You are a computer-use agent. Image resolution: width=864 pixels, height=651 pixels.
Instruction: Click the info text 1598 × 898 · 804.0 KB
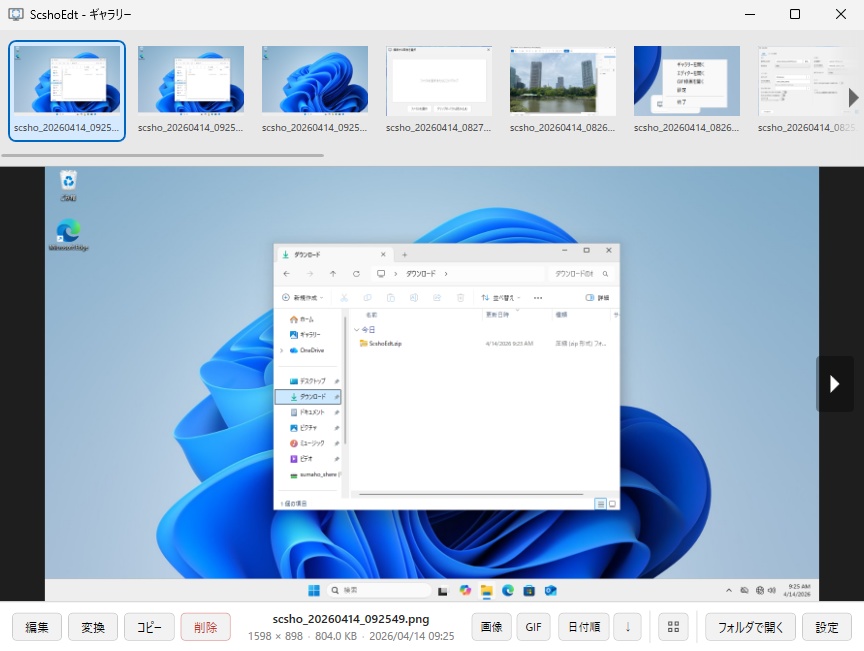[303, 636]
